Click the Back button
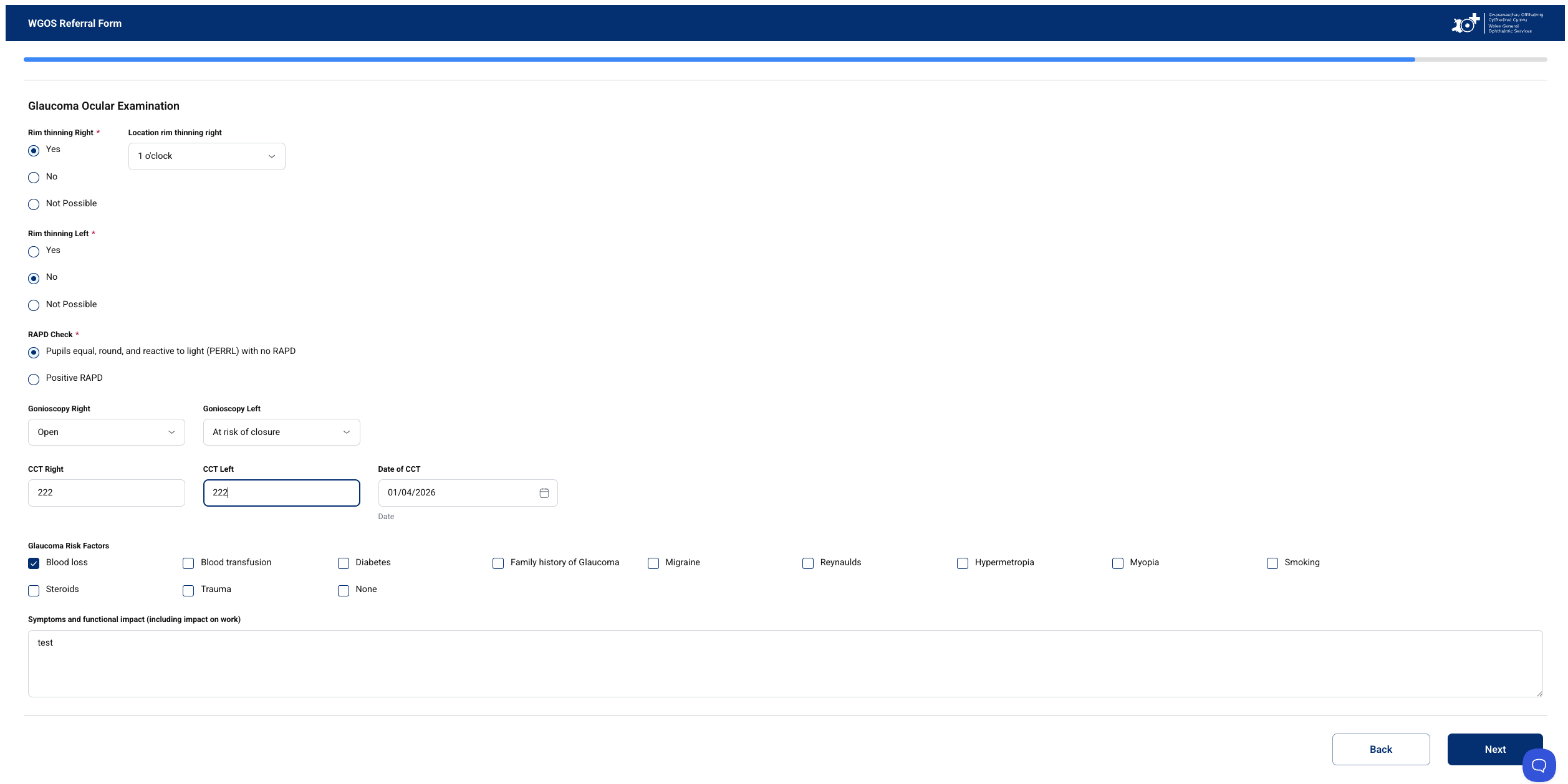 (x=1380, y=750)
